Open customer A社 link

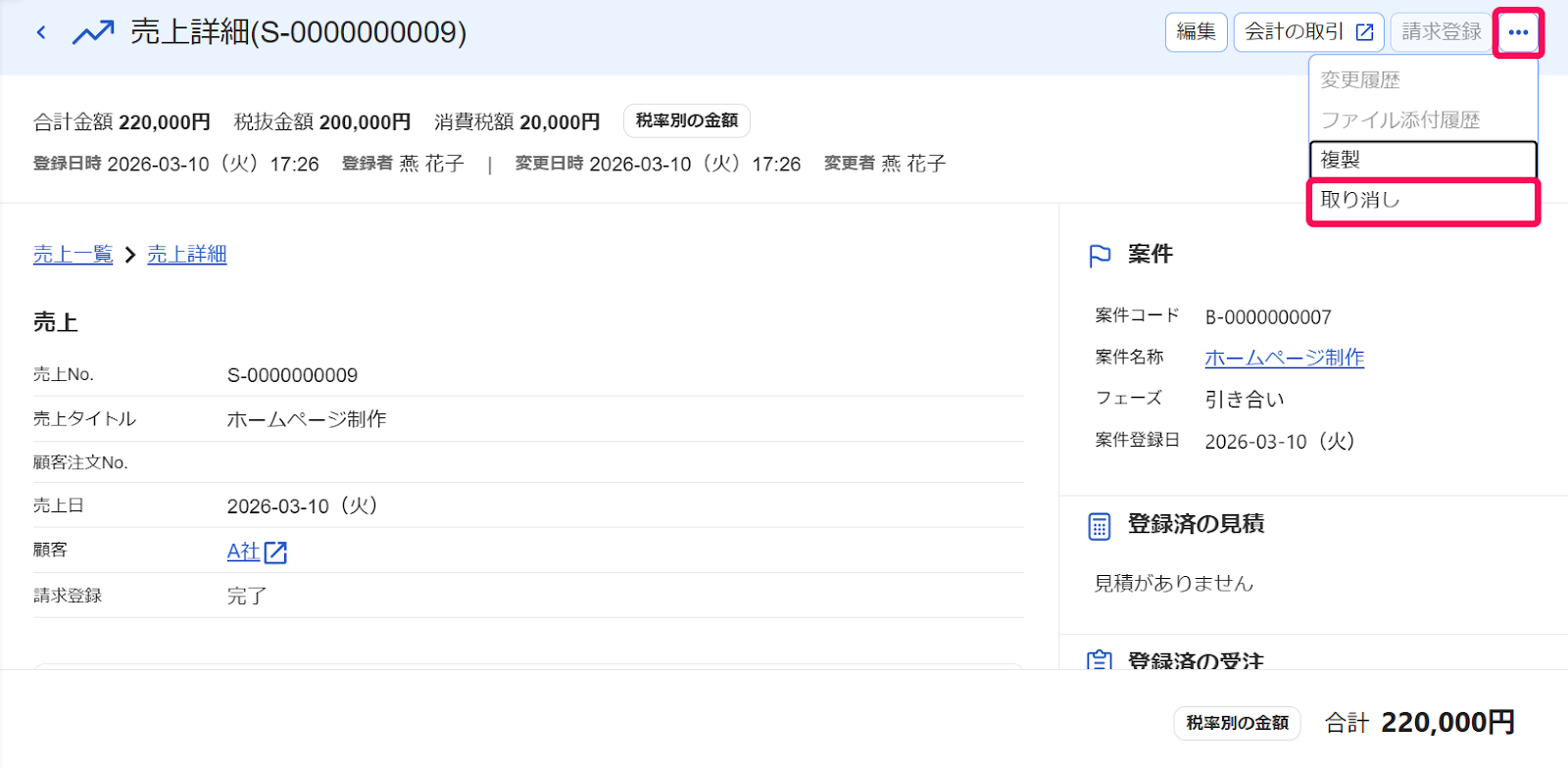click(243, 552)
